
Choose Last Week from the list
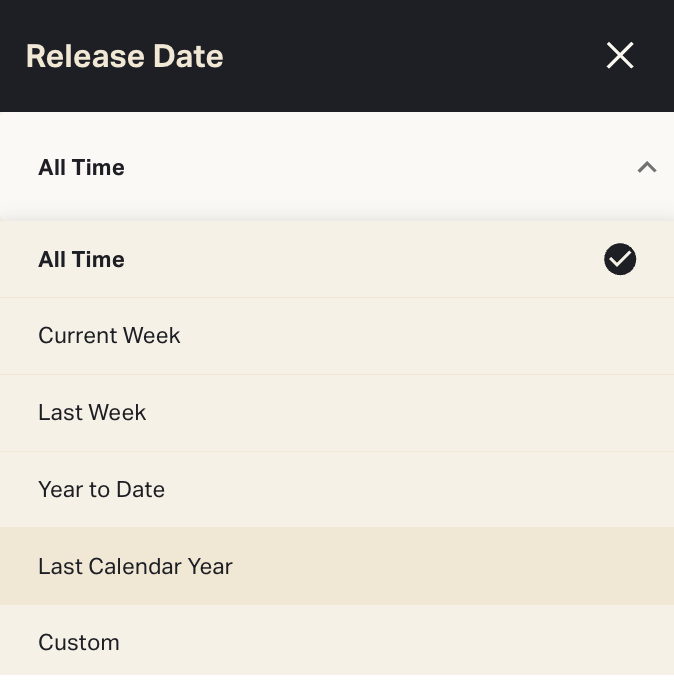click(92, 413)
